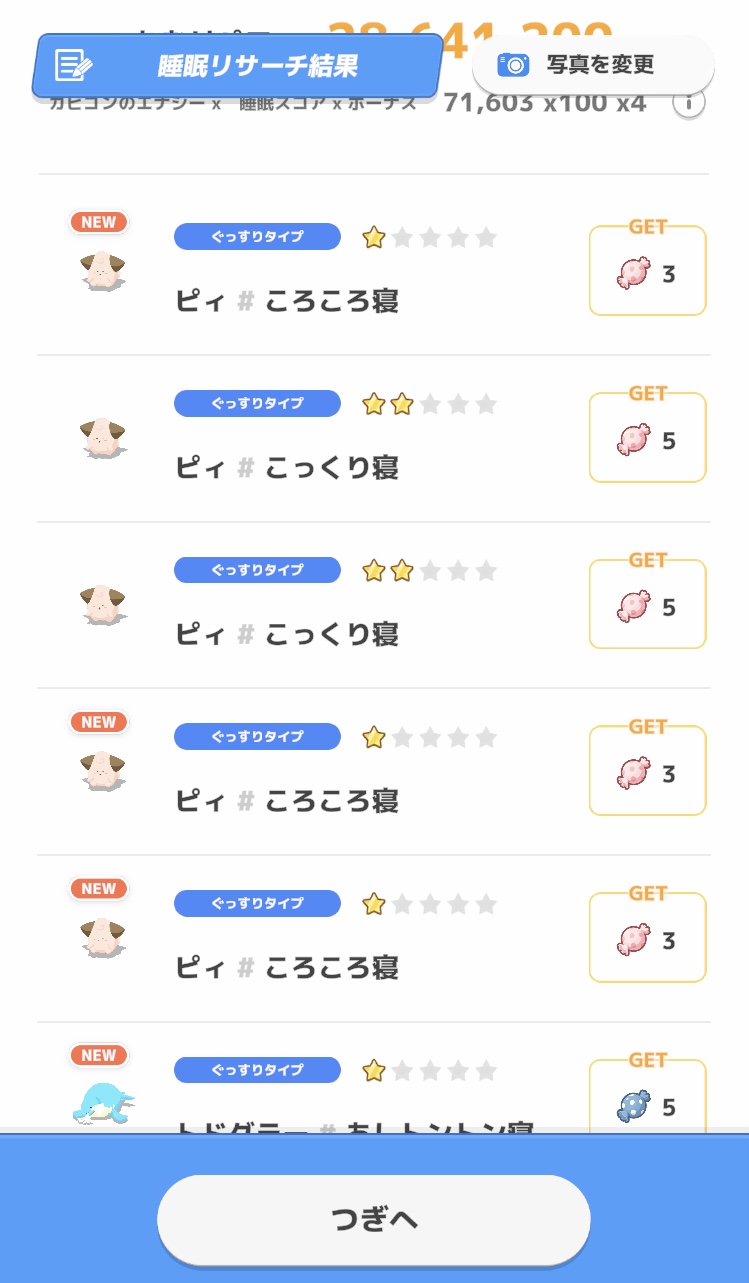Image resolution: width=749 pixels, height=1283 pixels.
Task: Click the topmost ピィ sprite in the list
Action: coord(102,271)
